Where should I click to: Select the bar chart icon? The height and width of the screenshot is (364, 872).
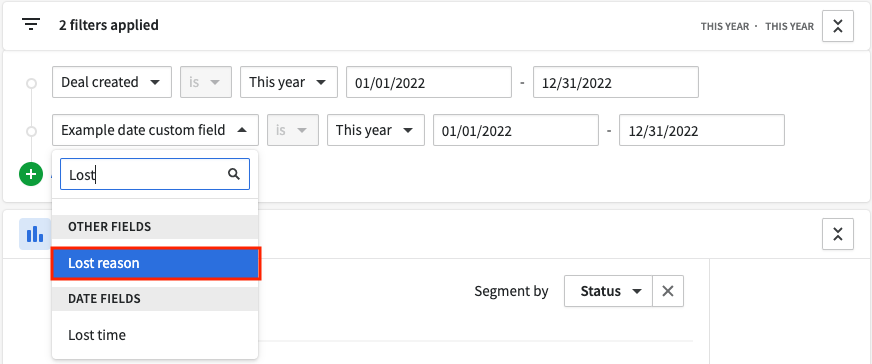pyautogui.click(x=34, y=234)
